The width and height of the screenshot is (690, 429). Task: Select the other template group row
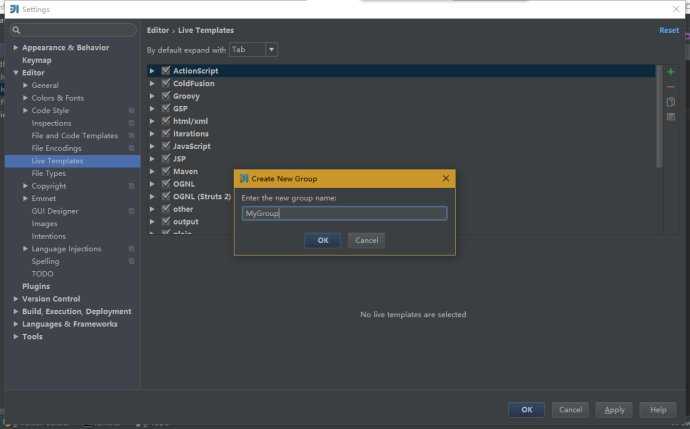[x=401, y=209]
